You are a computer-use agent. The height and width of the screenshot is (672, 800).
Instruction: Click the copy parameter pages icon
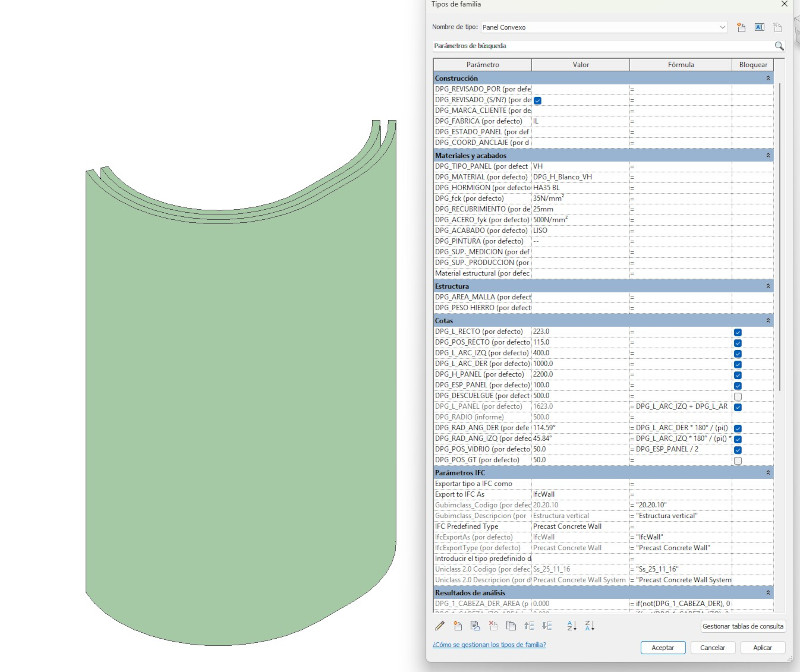[x=511, y=626]
